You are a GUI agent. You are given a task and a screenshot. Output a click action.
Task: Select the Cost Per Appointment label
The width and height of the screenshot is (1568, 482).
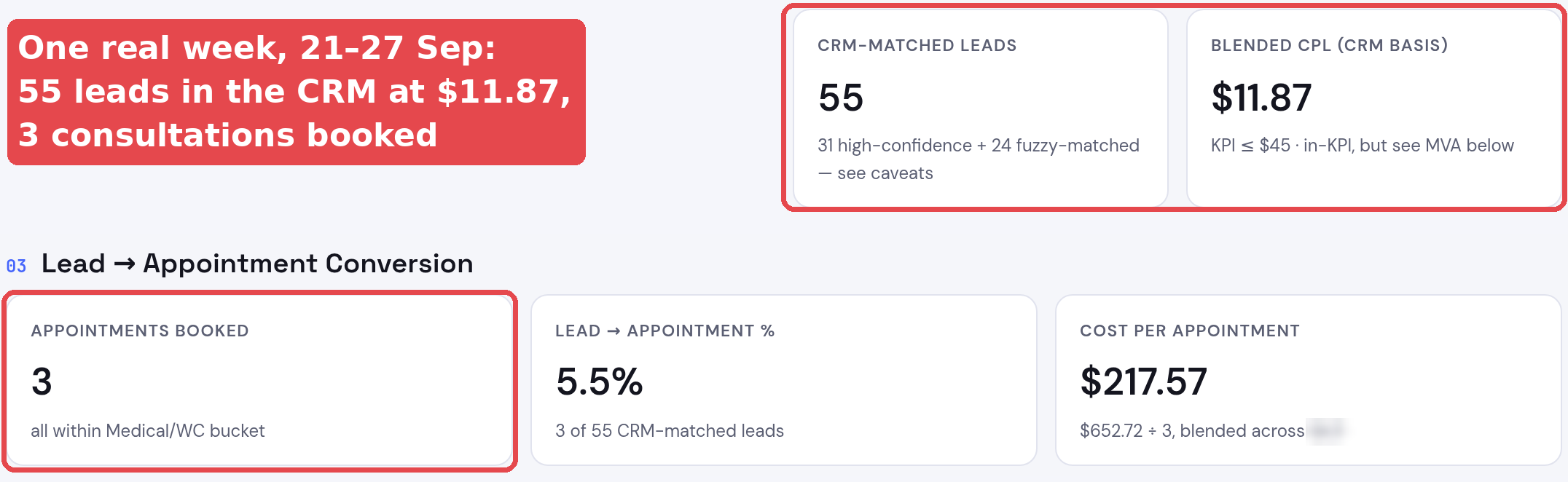(x=1190, y=331)
